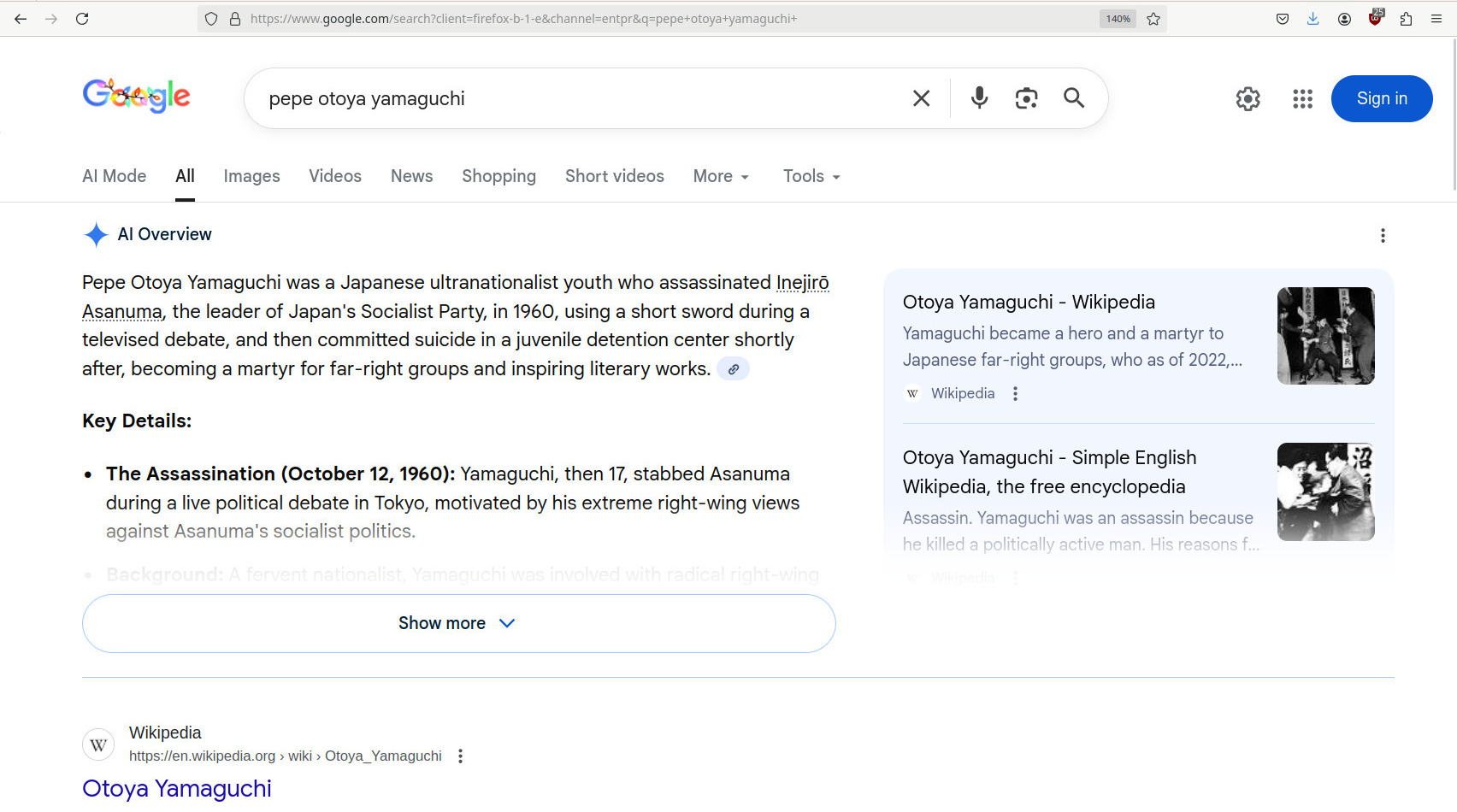Sign in to Google account
Viewport: 1457px width, 812px height.
point(1382,98)
